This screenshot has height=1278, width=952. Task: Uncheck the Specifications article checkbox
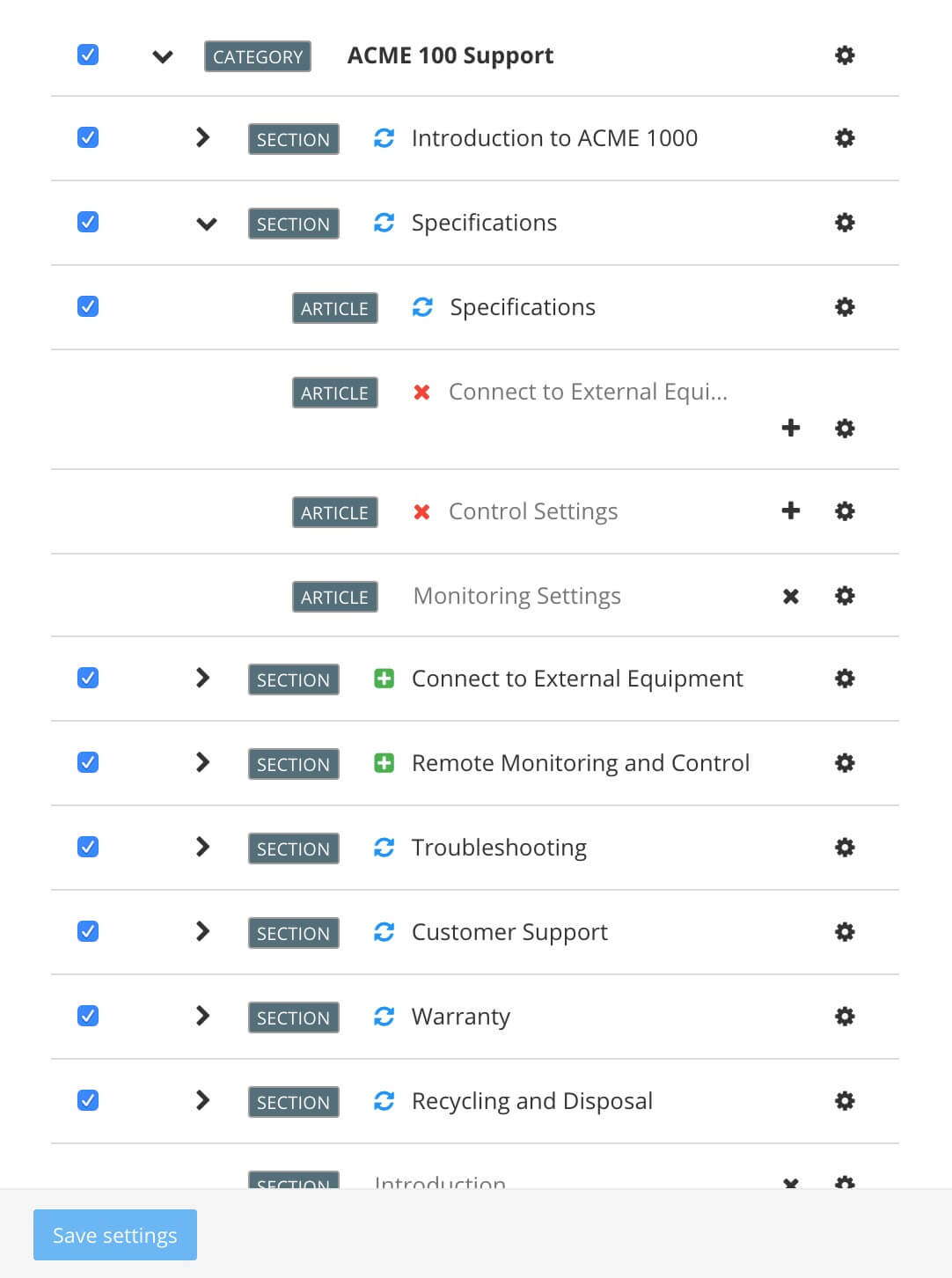[x=87, y=306]
